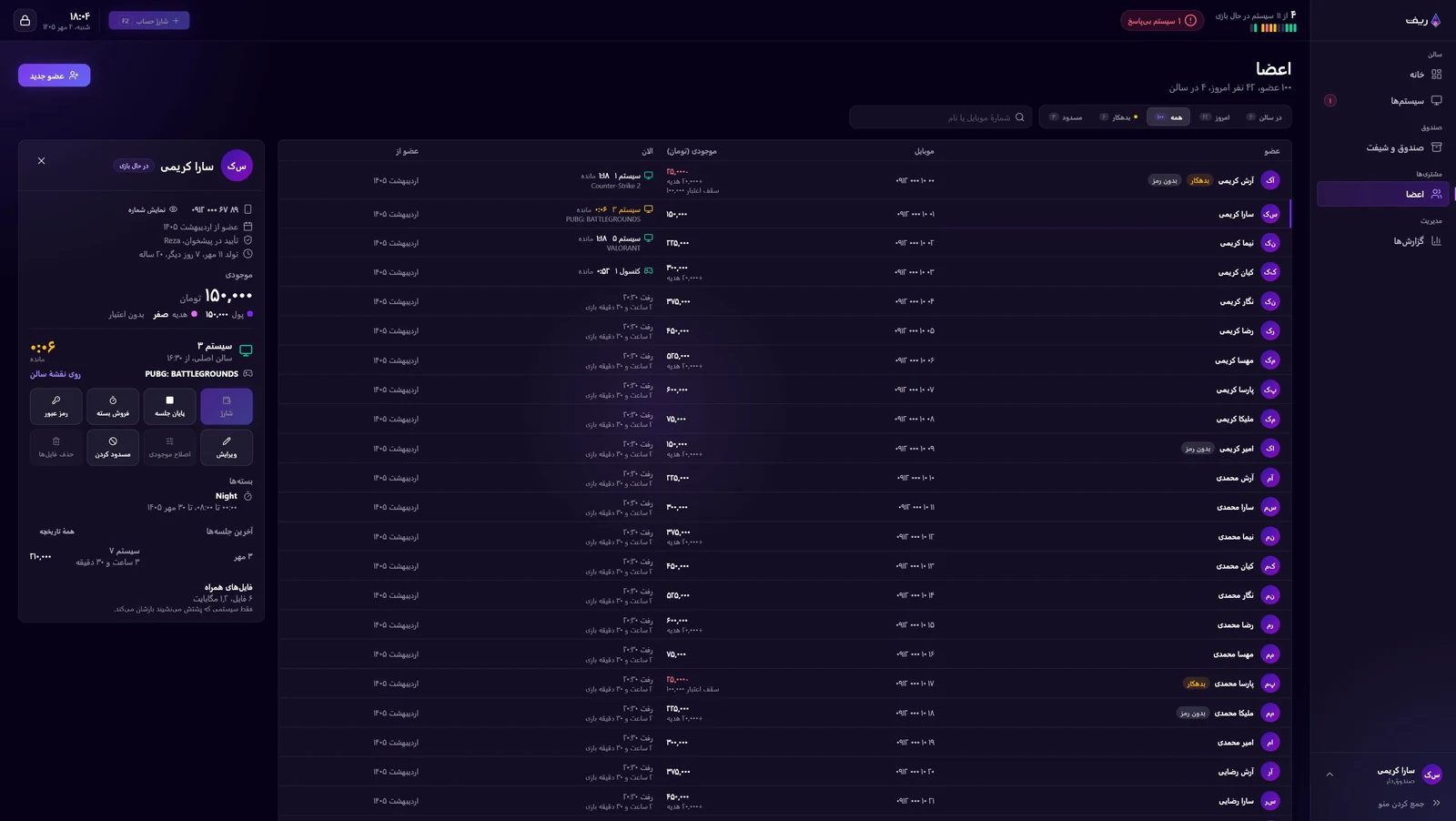Select the همه filter tab
This screenshot has width=1456, height=821.
point(1168,117)
